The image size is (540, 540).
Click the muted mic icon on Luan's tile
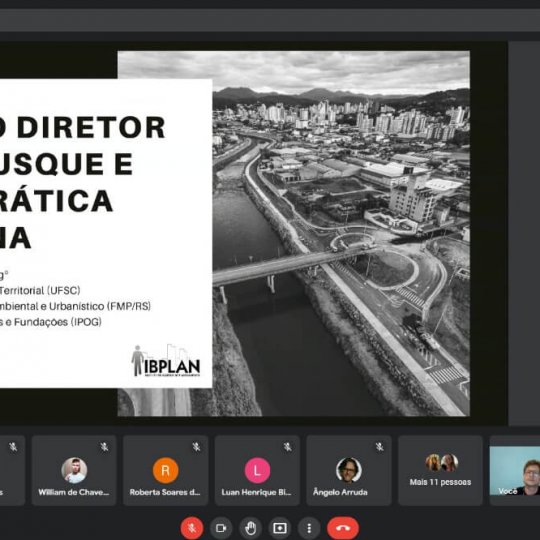tap(288, 447)
